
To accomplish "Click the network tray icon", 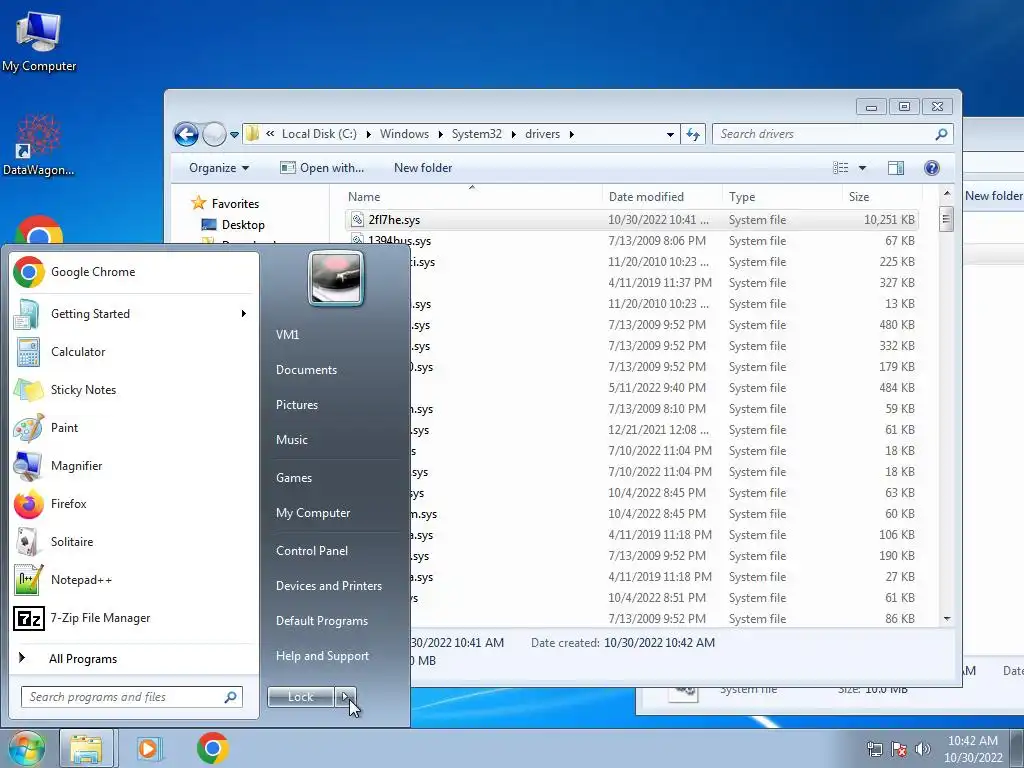I will point(874,748).
